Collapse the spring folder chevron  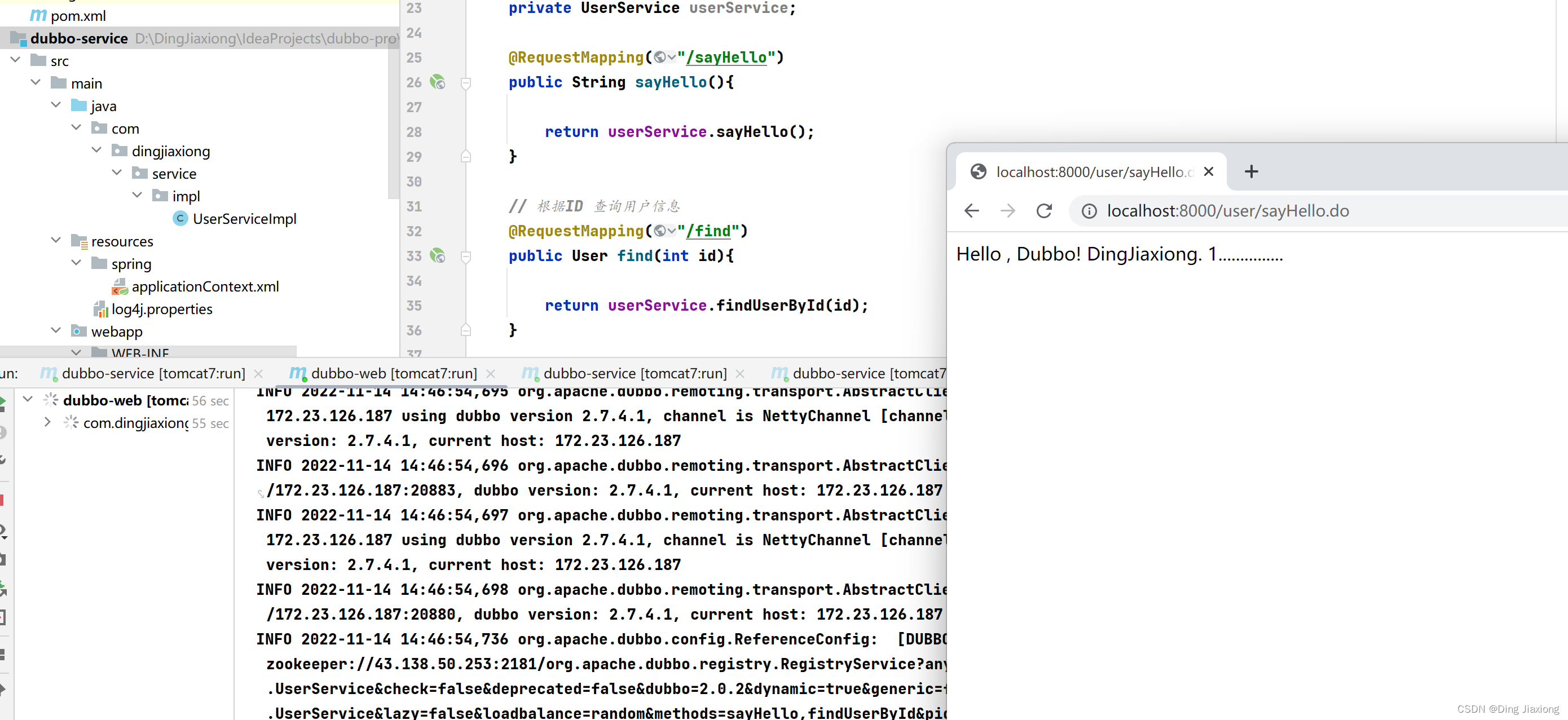point(76,263)
